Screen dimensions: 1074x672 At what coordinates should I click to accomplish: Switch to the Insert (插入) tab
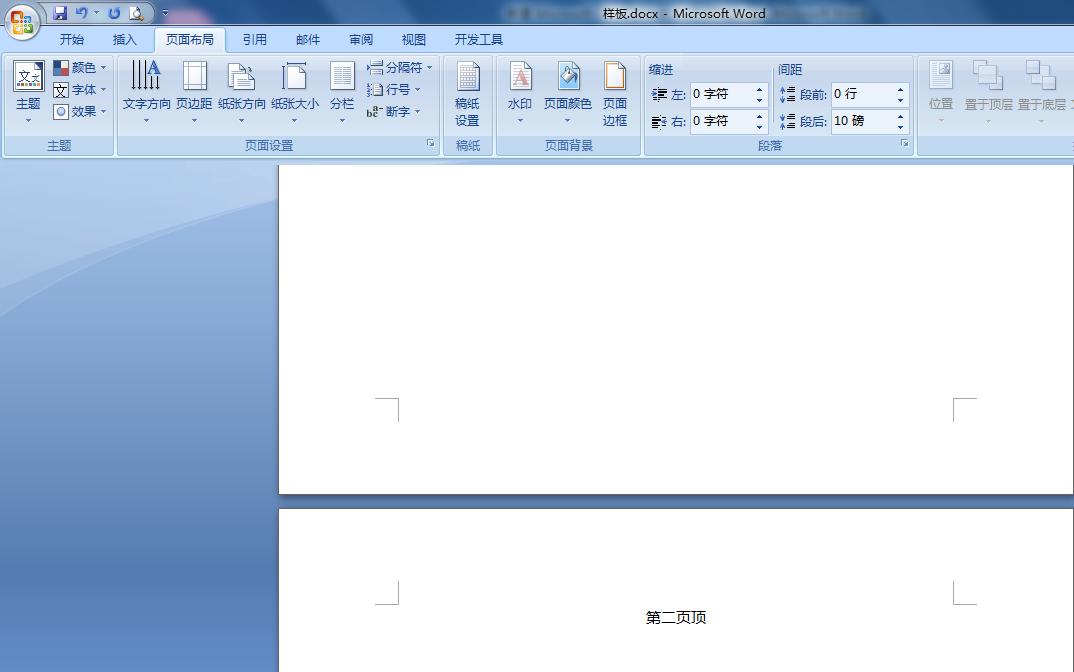125,39
